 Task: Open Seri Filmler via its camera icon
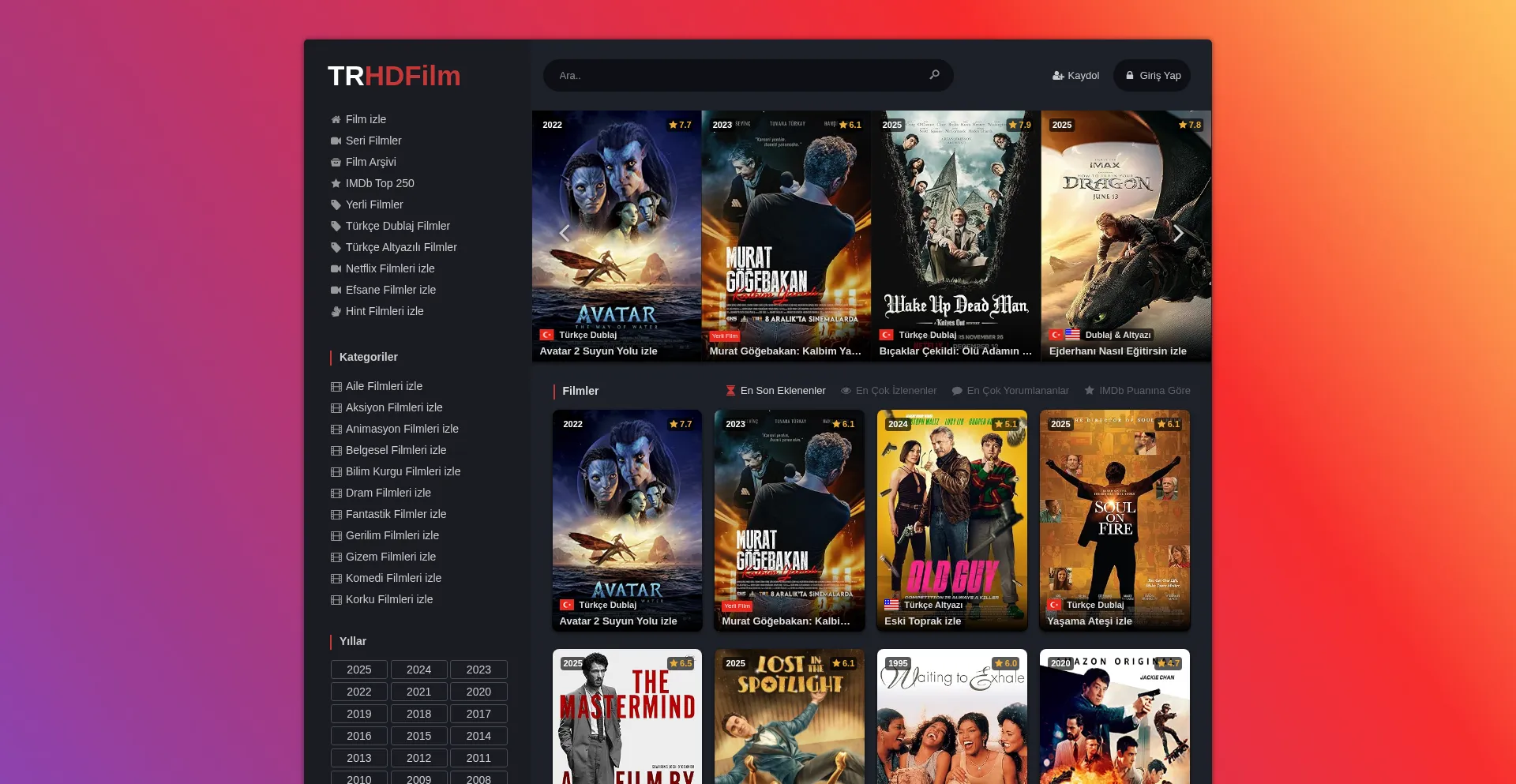[335, 141]
